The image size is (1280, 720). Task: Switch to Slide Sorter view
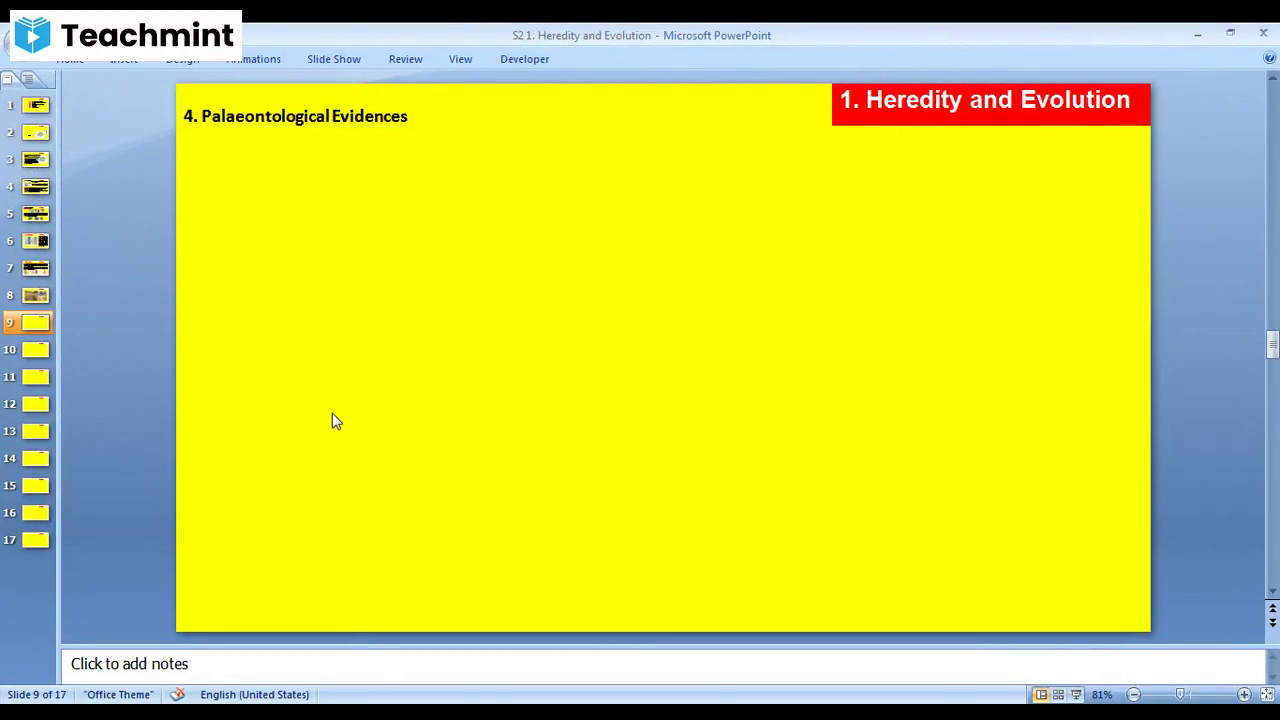pos(1058,694)
